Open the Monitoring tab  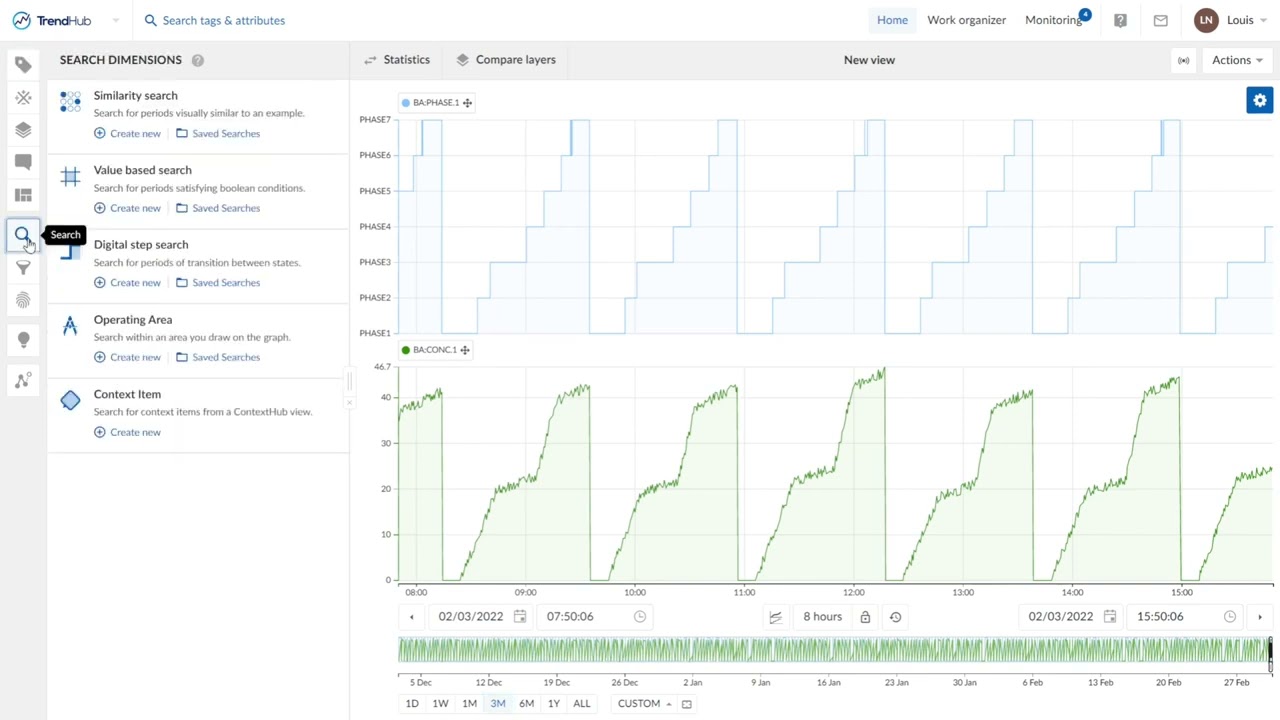1054,20
